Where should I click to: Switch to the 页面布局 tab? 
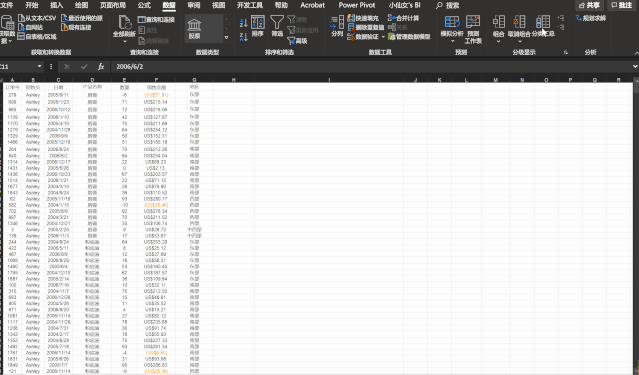(112, 5)
